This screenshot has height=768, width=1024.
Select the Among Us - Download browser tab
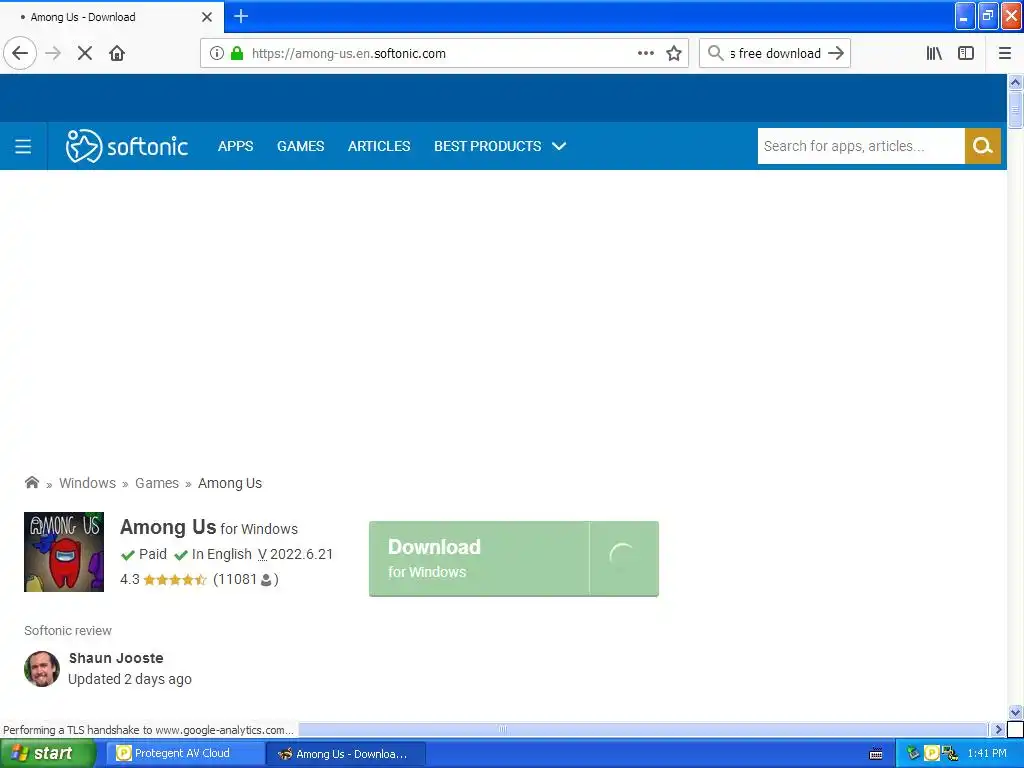111,17
